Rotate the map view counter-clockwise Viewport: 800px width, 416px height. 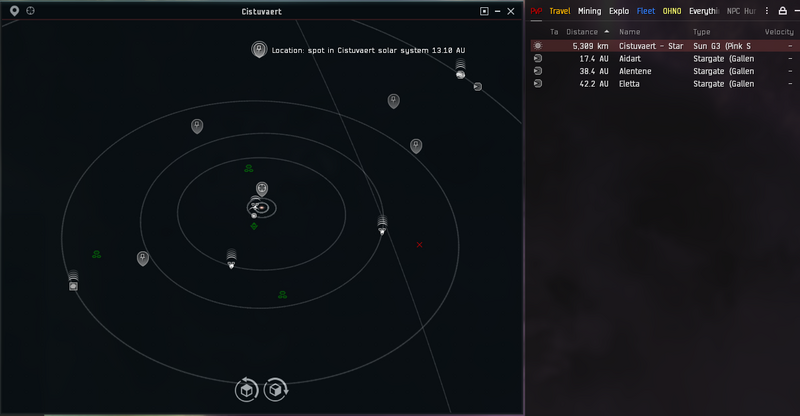[x=246, y=390]
